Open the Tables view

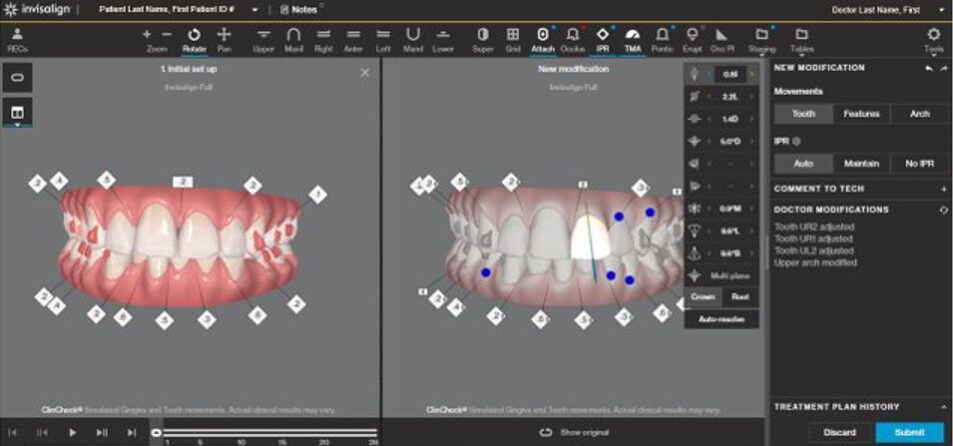(x=801, y=39)
